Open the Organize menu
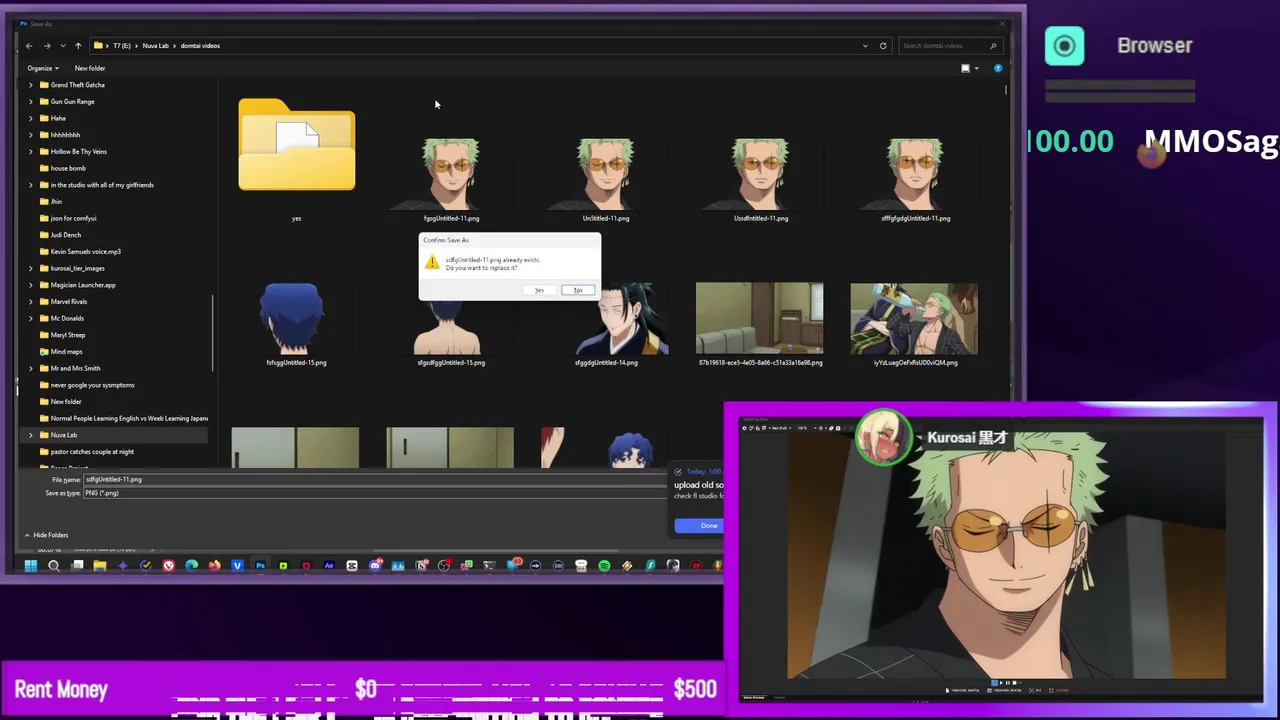 click(42, 68)
